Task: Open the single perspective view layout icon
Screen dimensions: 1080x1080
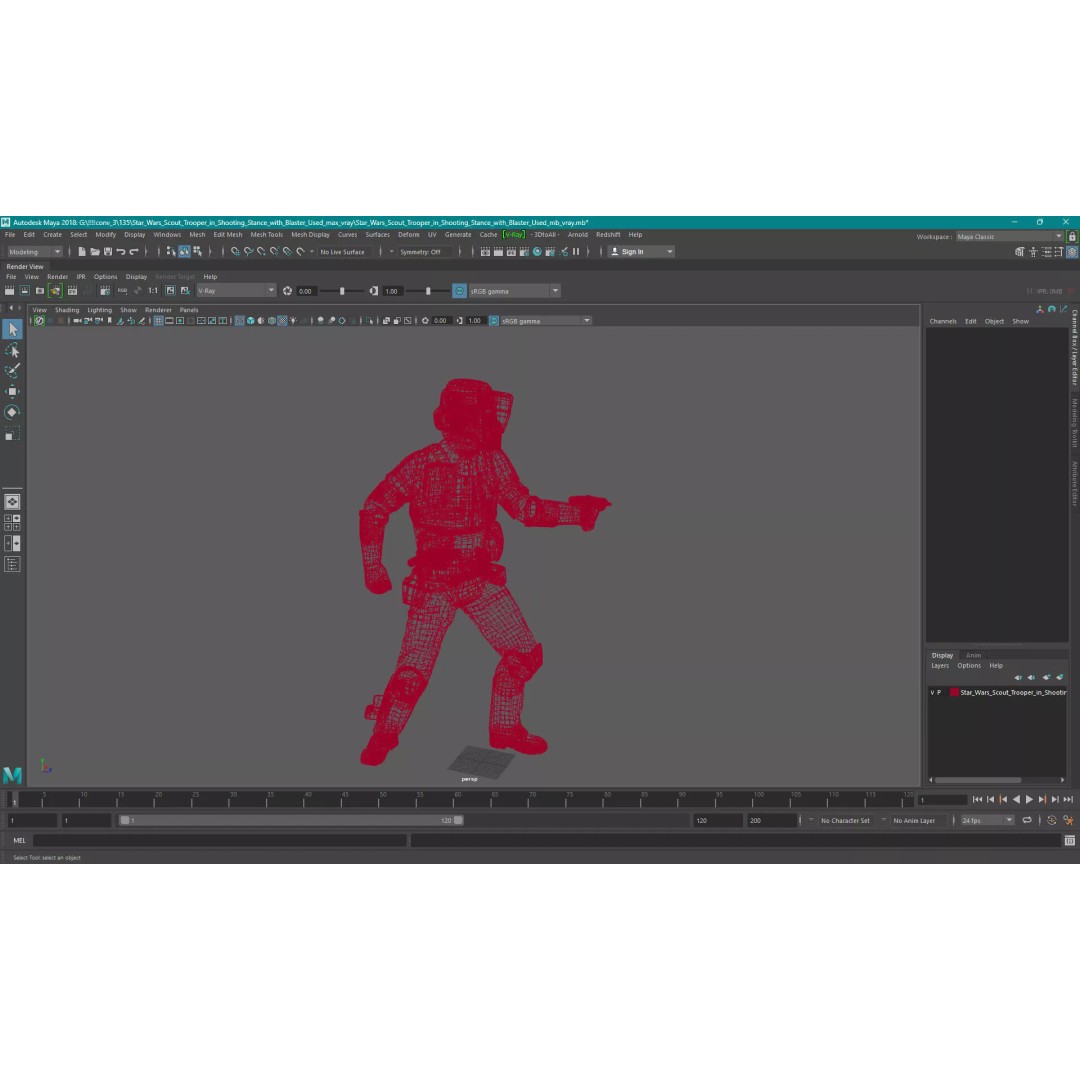Action: tap(12, 502)
